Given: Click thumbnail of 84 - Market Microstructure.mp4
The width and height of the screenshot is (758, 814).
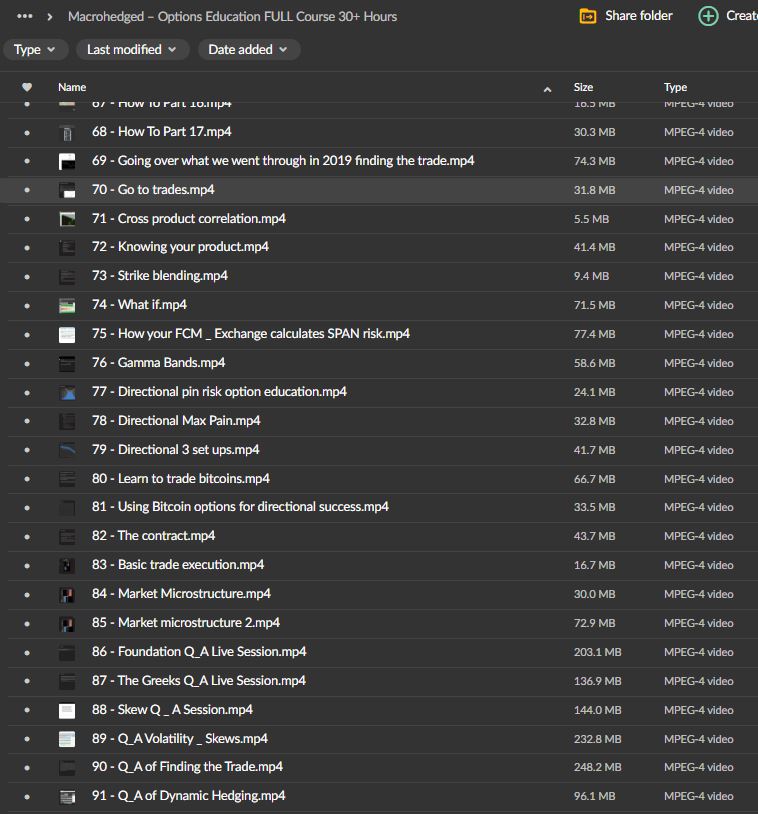Looking at the screenshot, I should (x=67, y=595).
